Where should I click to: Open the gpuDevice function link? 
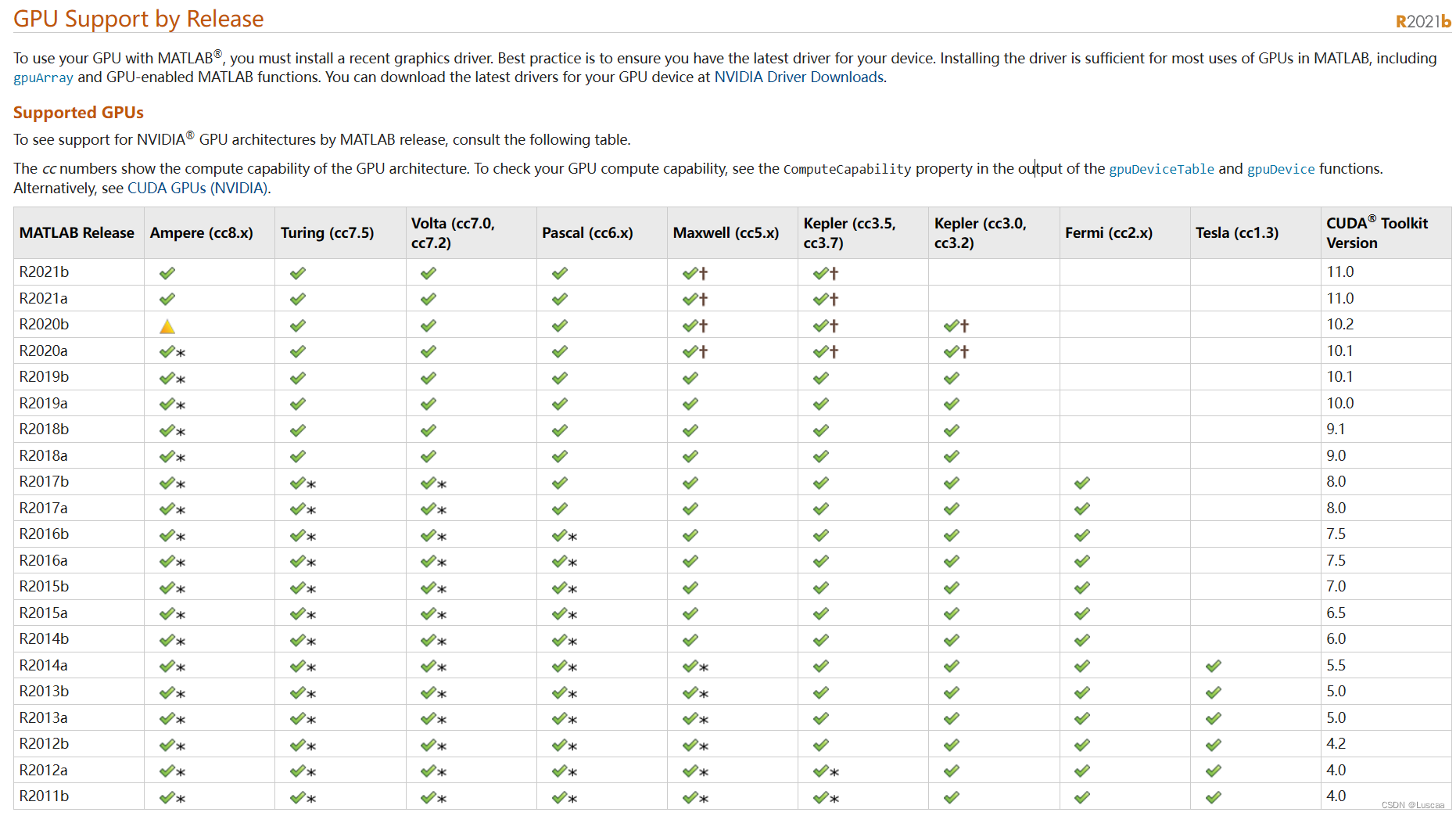(x=1281, y=169)
